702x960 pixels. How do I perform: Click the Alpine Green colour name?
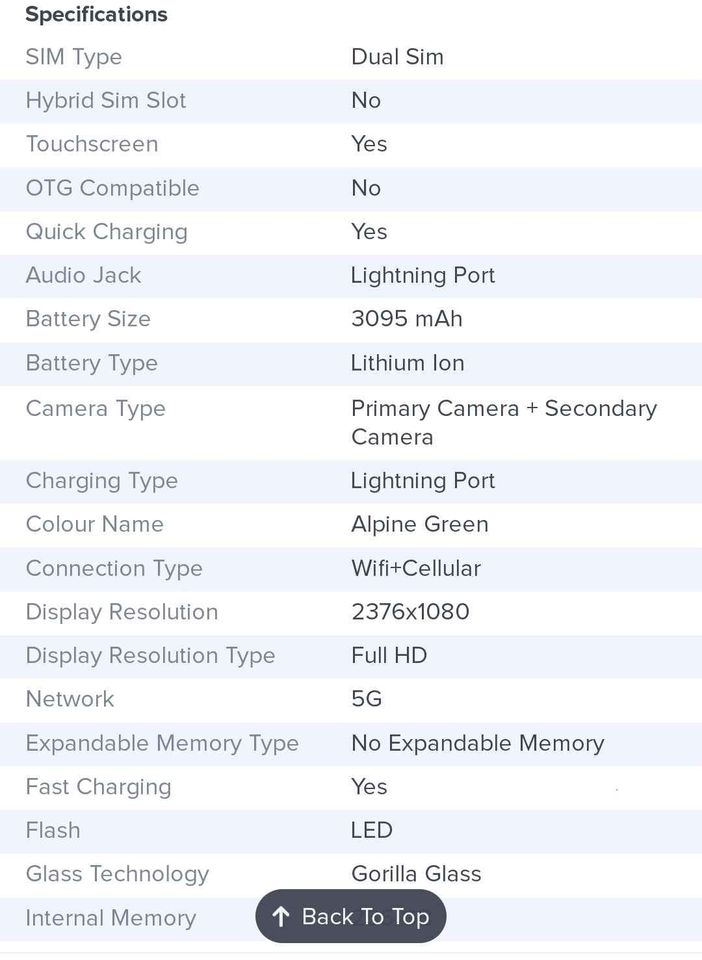(420, 524)
